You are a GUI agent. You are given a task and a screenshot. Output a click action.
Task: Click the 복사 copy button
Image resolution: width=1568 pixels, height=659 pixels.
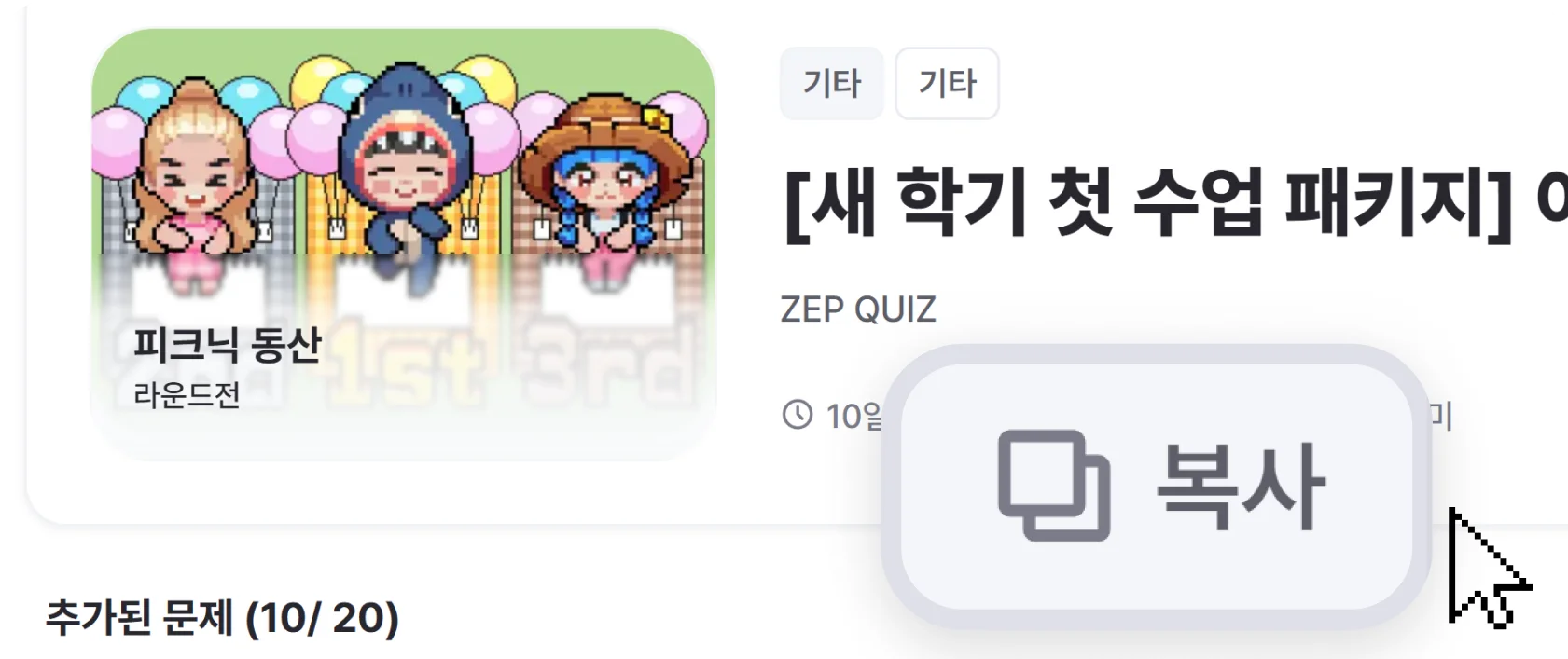(1157, 487)
